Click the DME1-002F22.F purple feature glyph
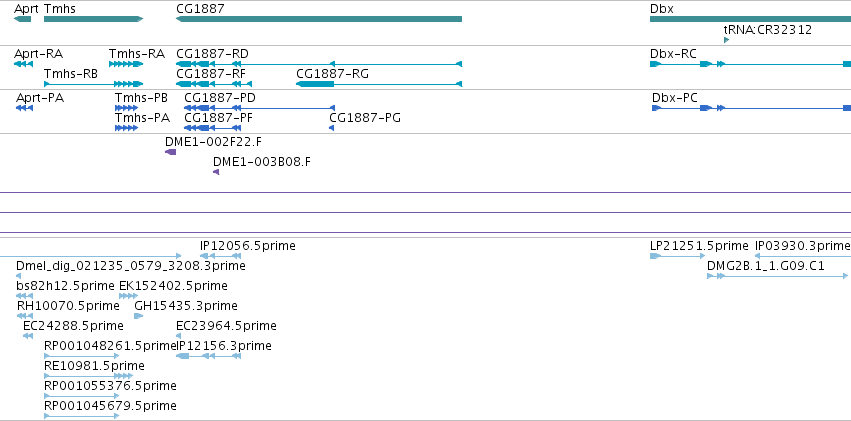 tap(170, 152)
